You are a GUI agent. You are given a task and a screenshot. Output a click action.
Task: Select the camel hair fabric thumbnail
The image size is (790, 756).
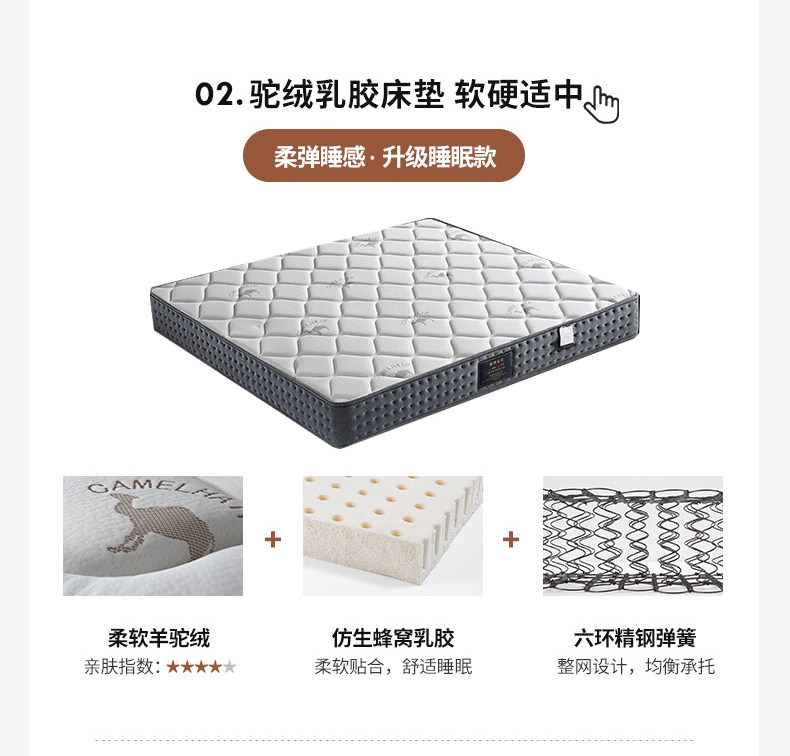point(153,536)
